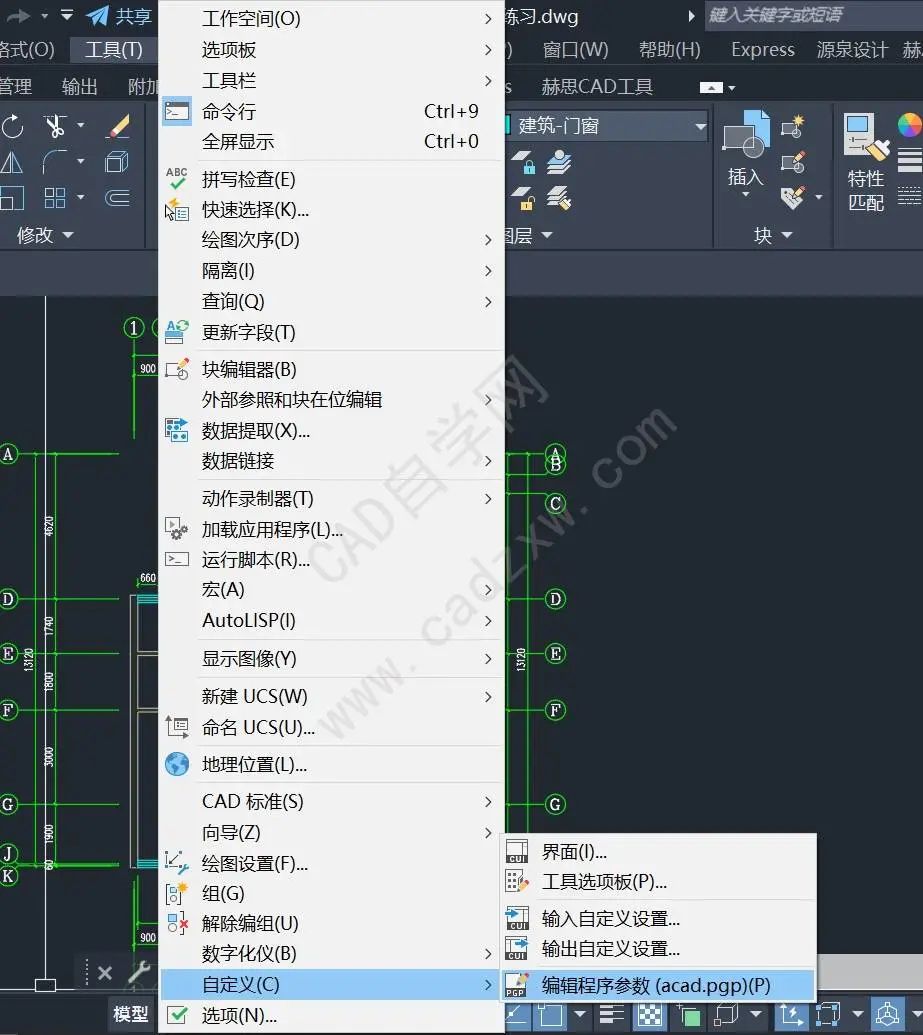Click the 插入 block insert icon
Image resolution: width=923 pixels, height=1035 pixels.
coord(743,140)
